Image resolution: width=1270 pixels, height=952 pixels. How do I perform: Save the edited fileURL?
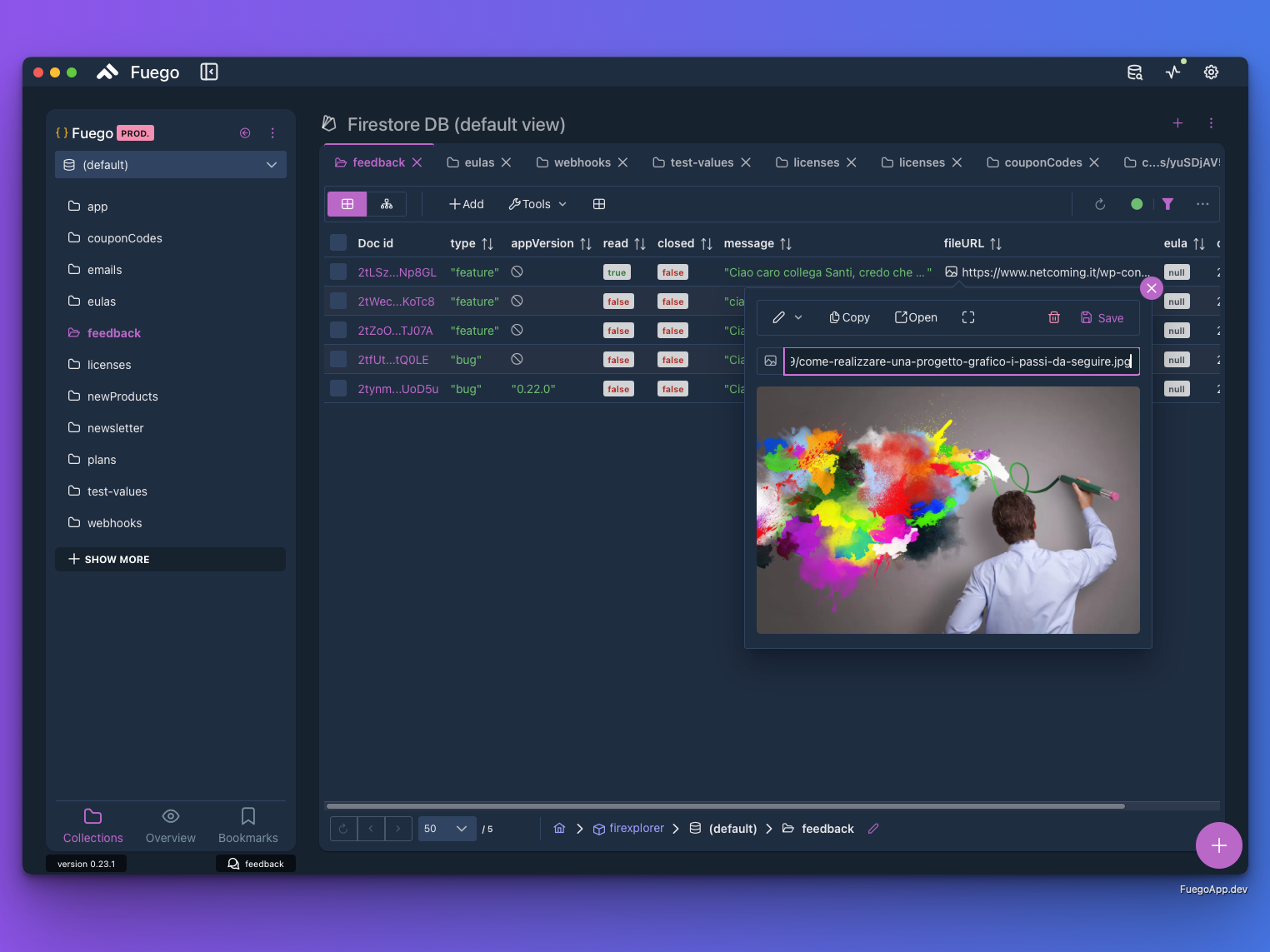(1102, 317)
